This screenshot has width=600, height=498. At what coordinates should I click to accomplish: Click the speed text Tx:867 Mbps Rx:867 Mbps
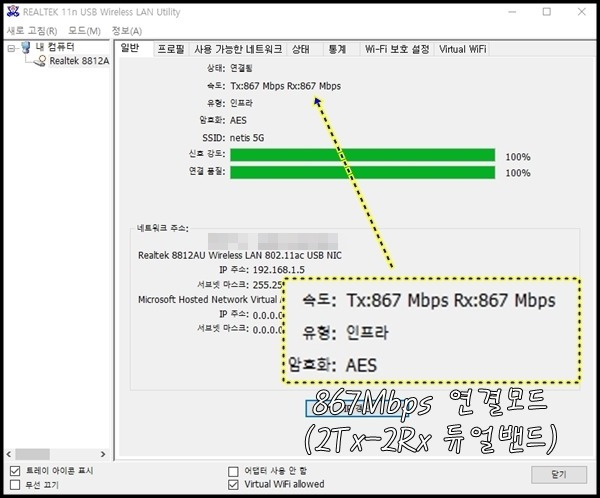point(285,86)
